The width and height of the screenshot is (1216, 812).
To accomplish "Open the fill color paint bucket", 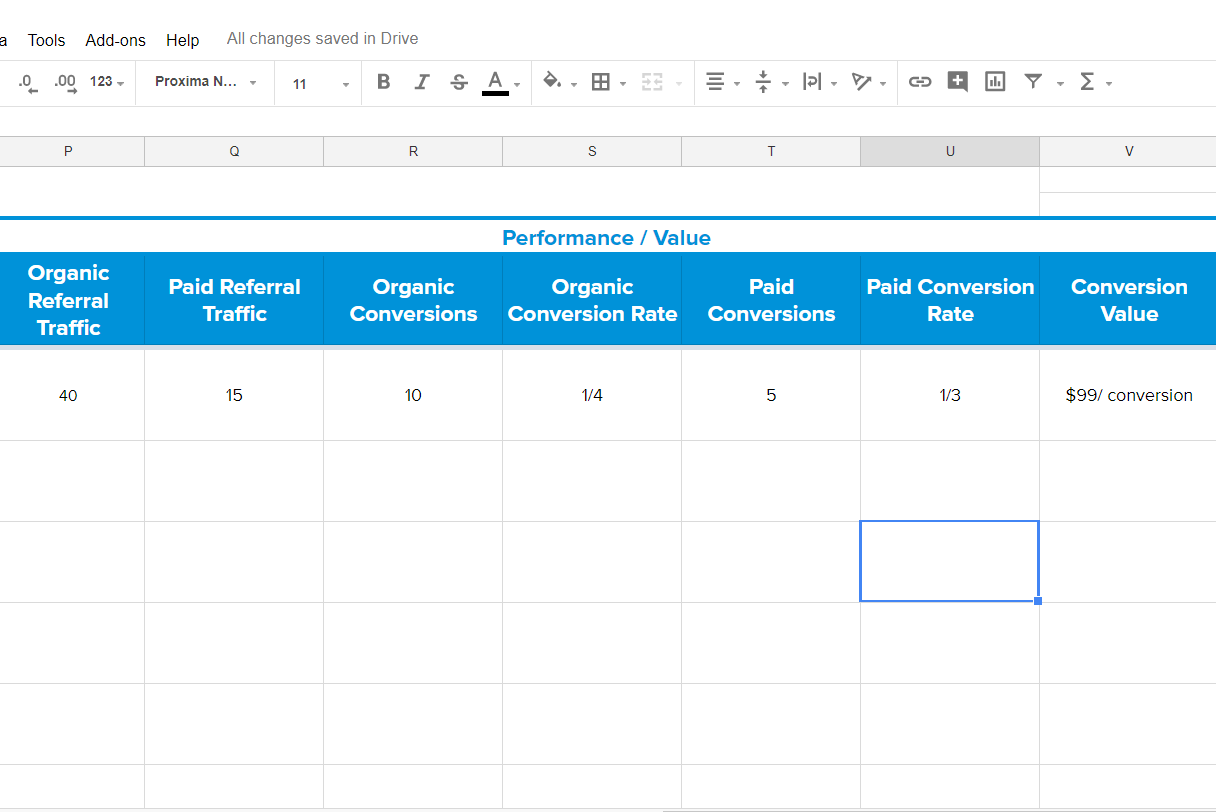I will click(552, 82).
